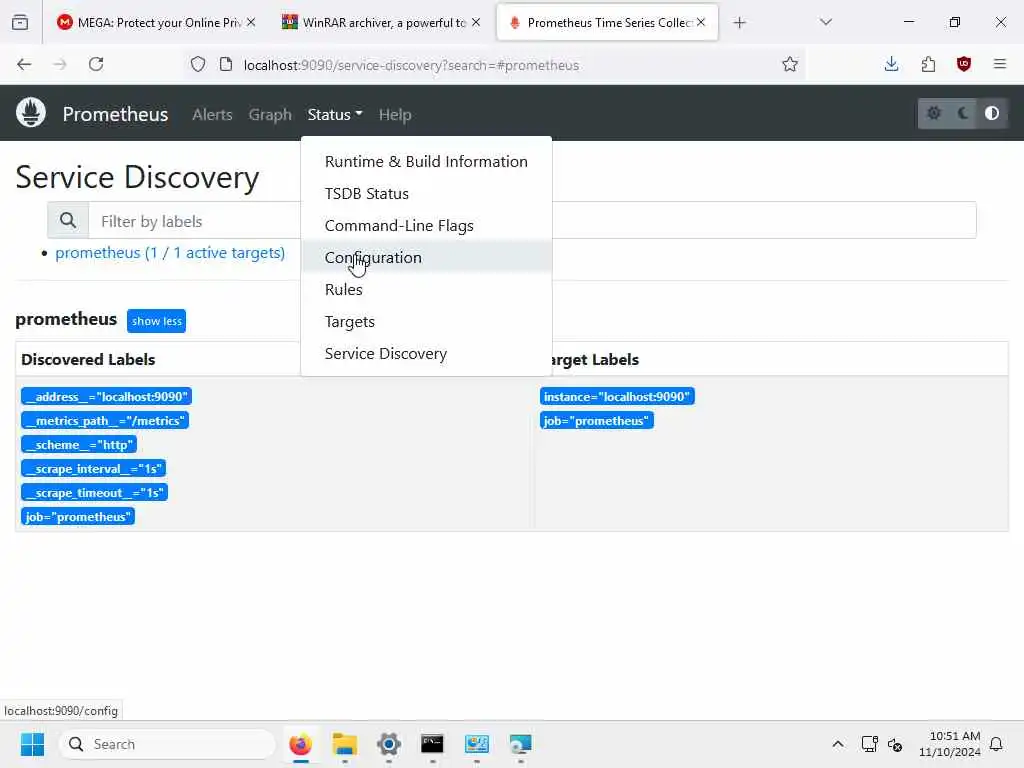1024x768 pixels.
Task: Click __metrics_path__="/metrics" label
Action: pos(105,421)
